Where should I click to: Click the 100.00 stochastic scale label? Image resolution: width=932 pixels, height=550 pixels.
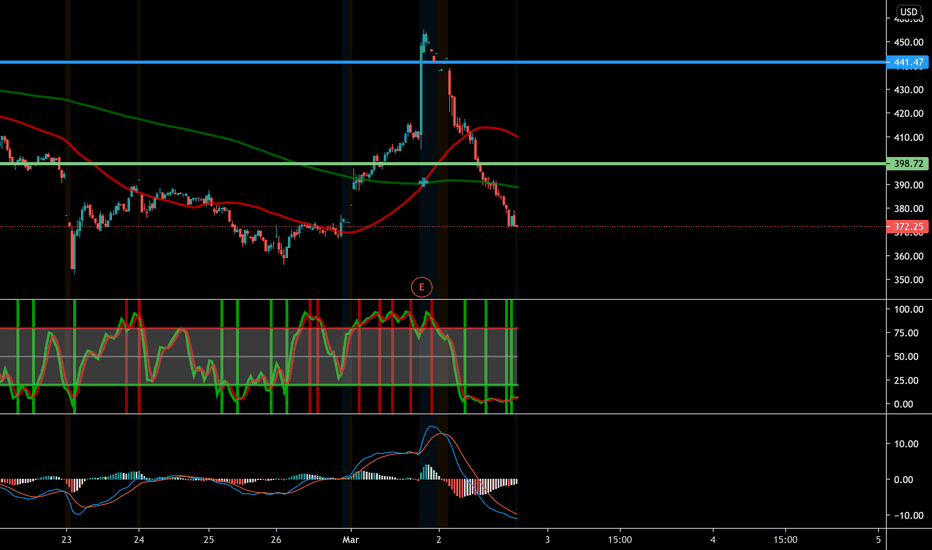click(x=909, y=309)
